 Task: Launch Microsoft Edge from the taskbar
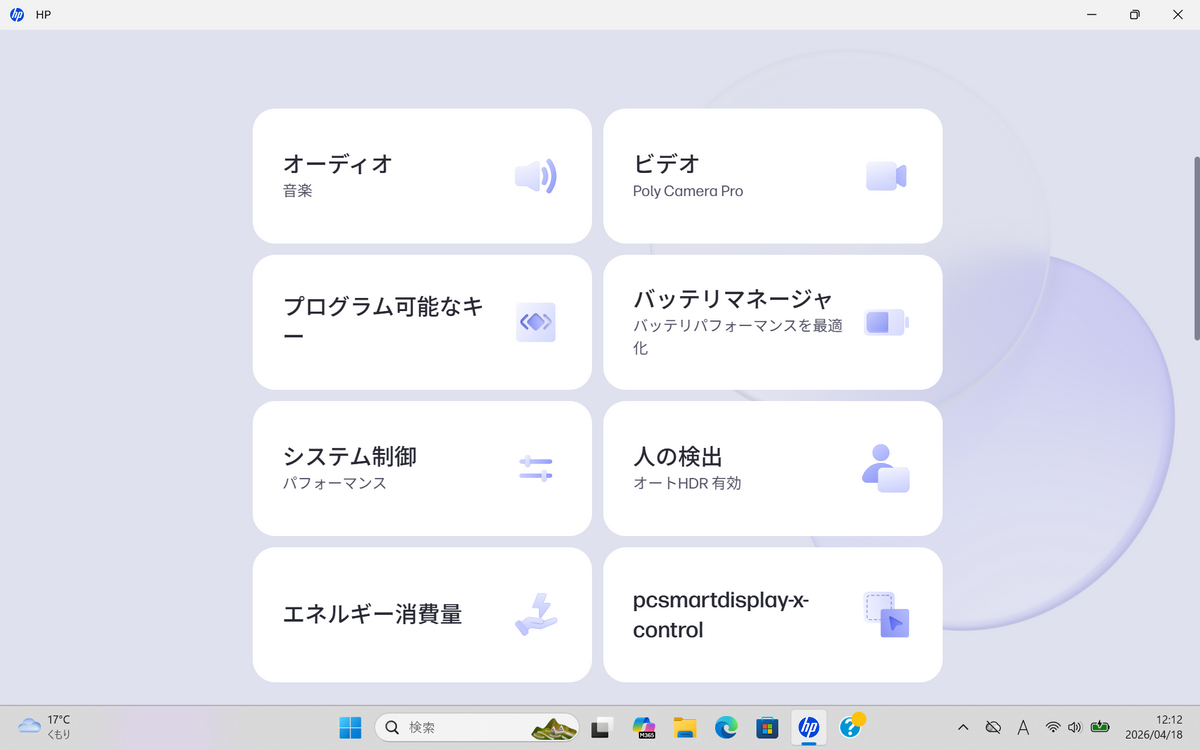point(726,727)
